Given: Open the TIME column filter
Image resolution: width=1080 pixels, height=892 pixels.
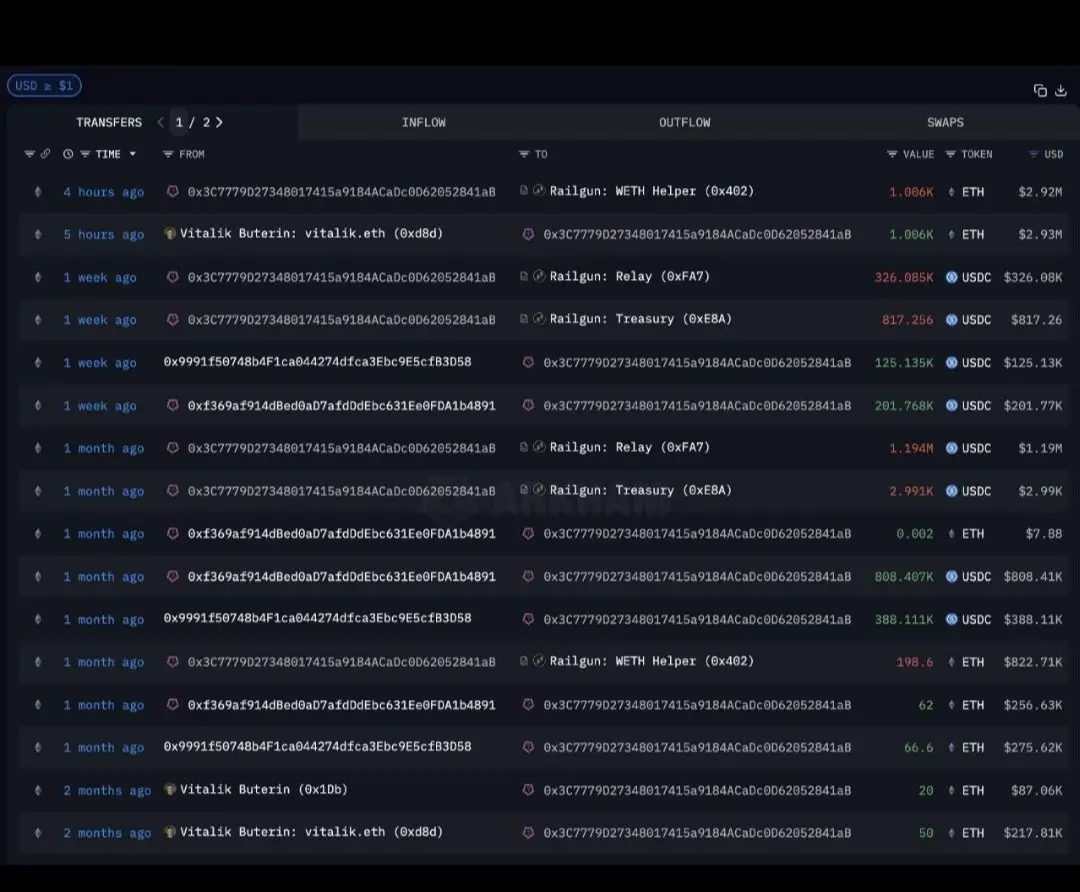Looking at the screenshot, I should 85,154.
